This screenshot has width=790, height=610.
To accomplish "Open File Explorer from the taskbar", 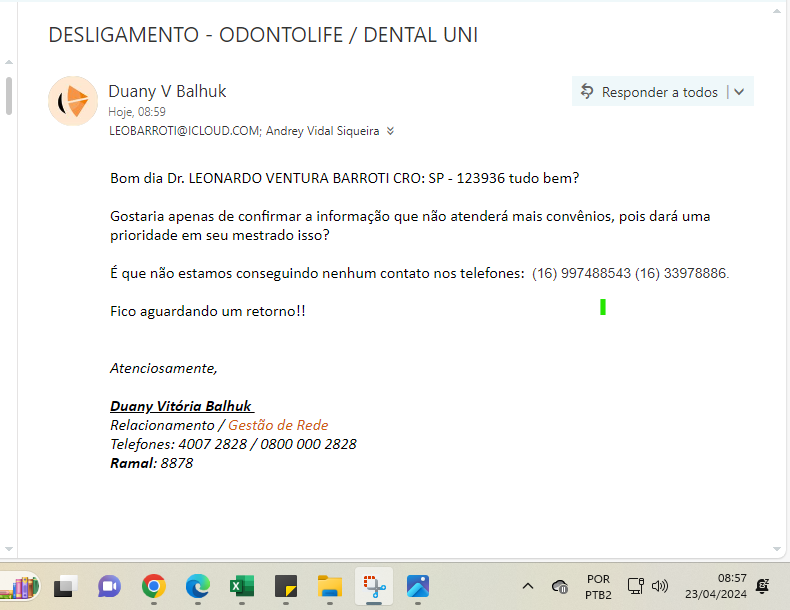I will (330, 586).
